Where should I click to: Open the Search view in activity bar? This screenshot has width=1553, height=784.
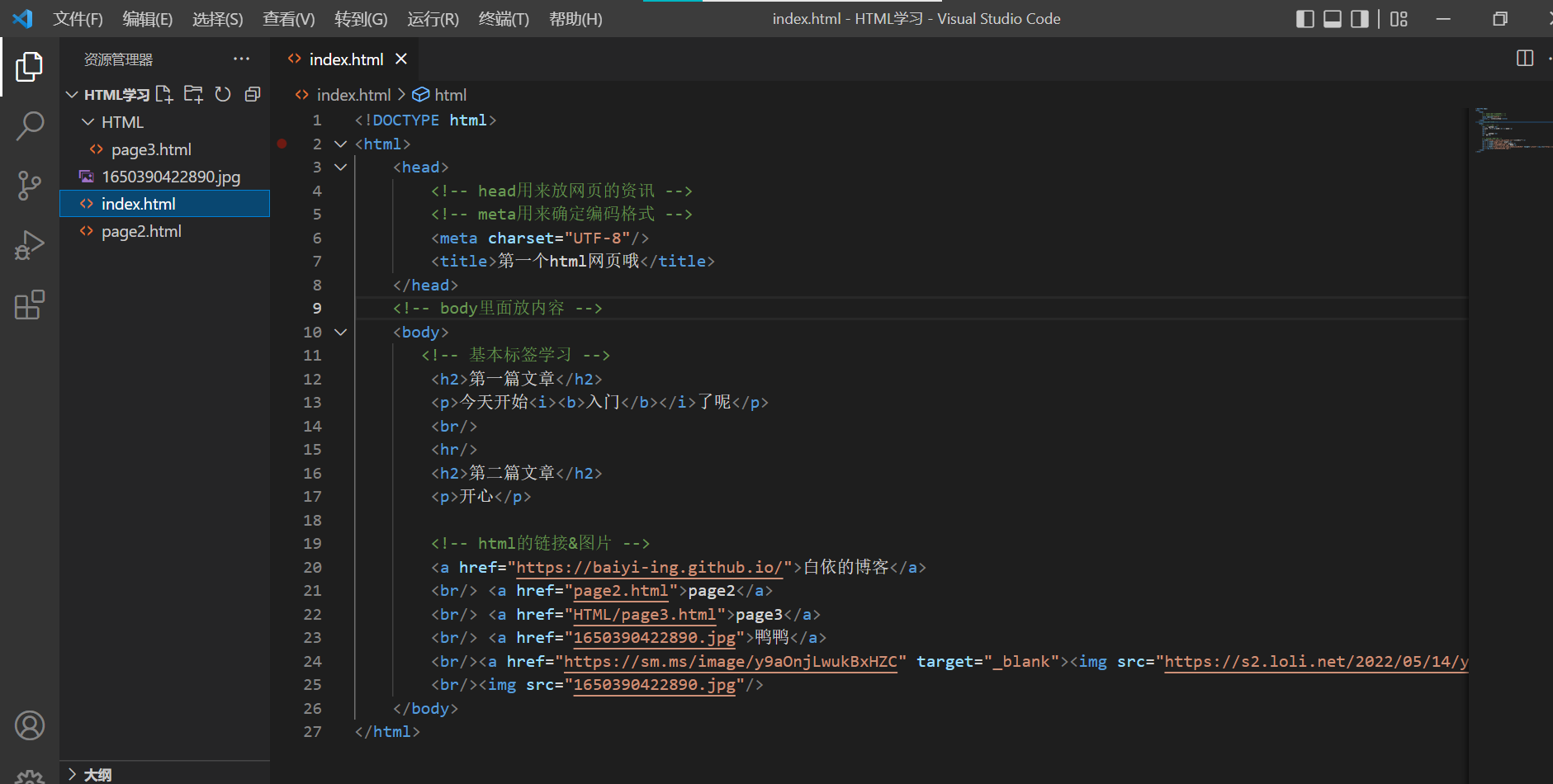coord(30,126)
